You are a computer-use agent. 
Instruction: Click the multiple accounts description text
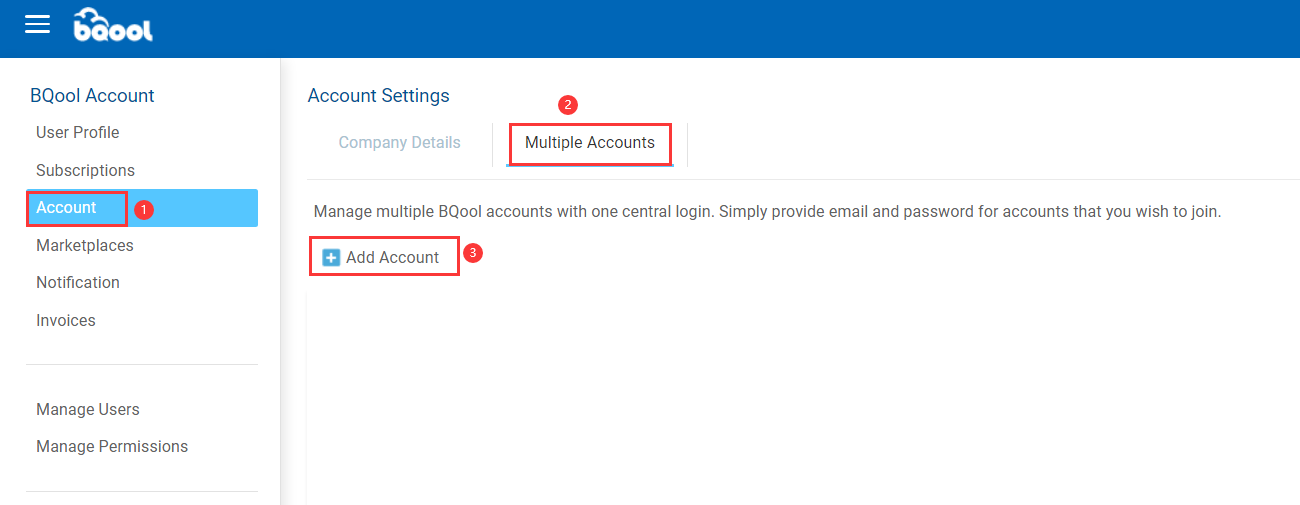[x=768, y=212]
